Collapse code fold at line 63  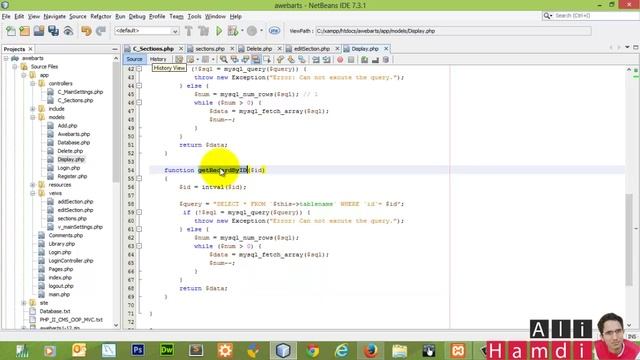click(x=139, y=246)
